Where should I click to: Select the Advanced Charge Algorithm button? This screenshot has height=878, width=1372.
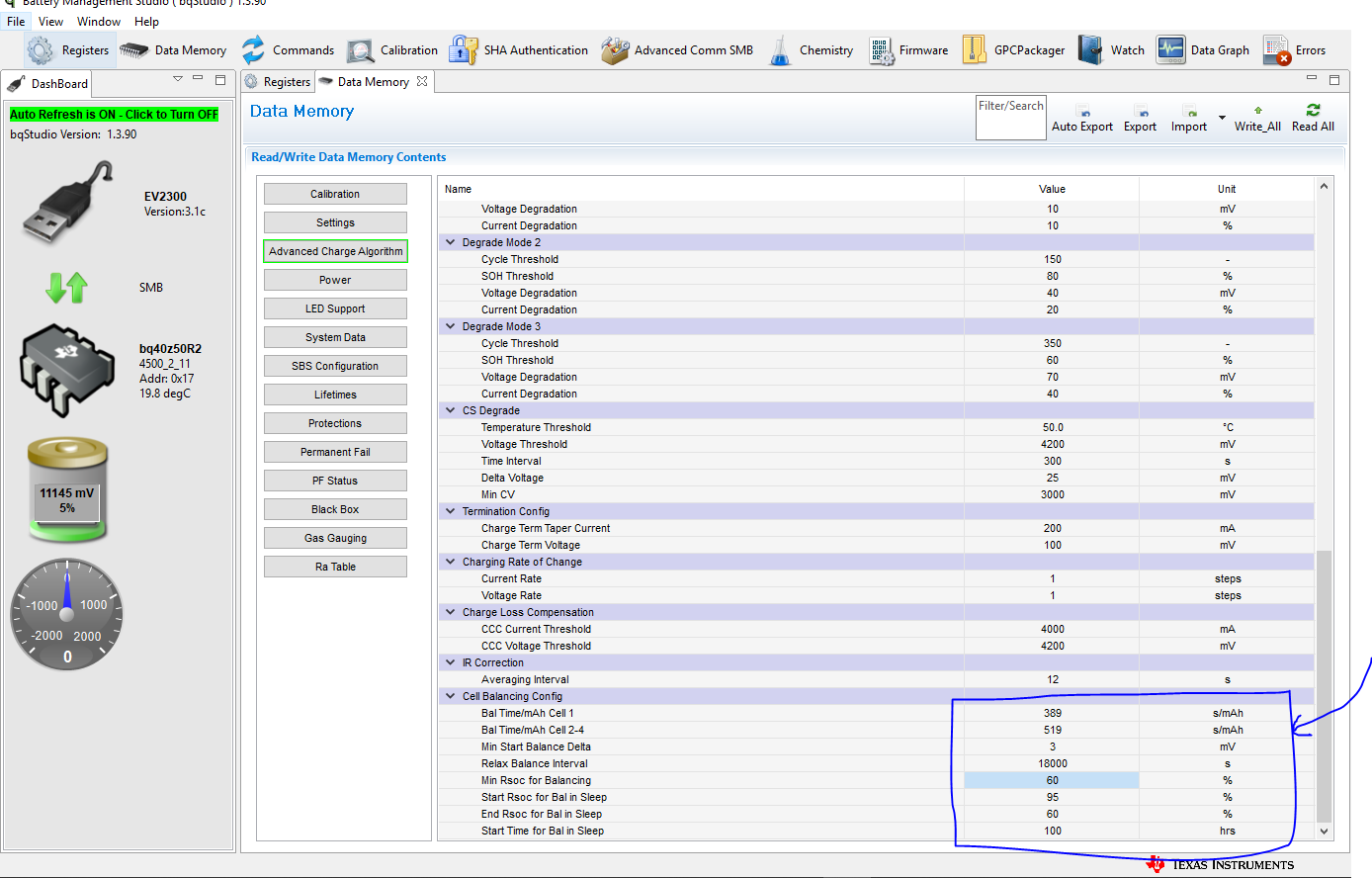(x=335, y=252)
